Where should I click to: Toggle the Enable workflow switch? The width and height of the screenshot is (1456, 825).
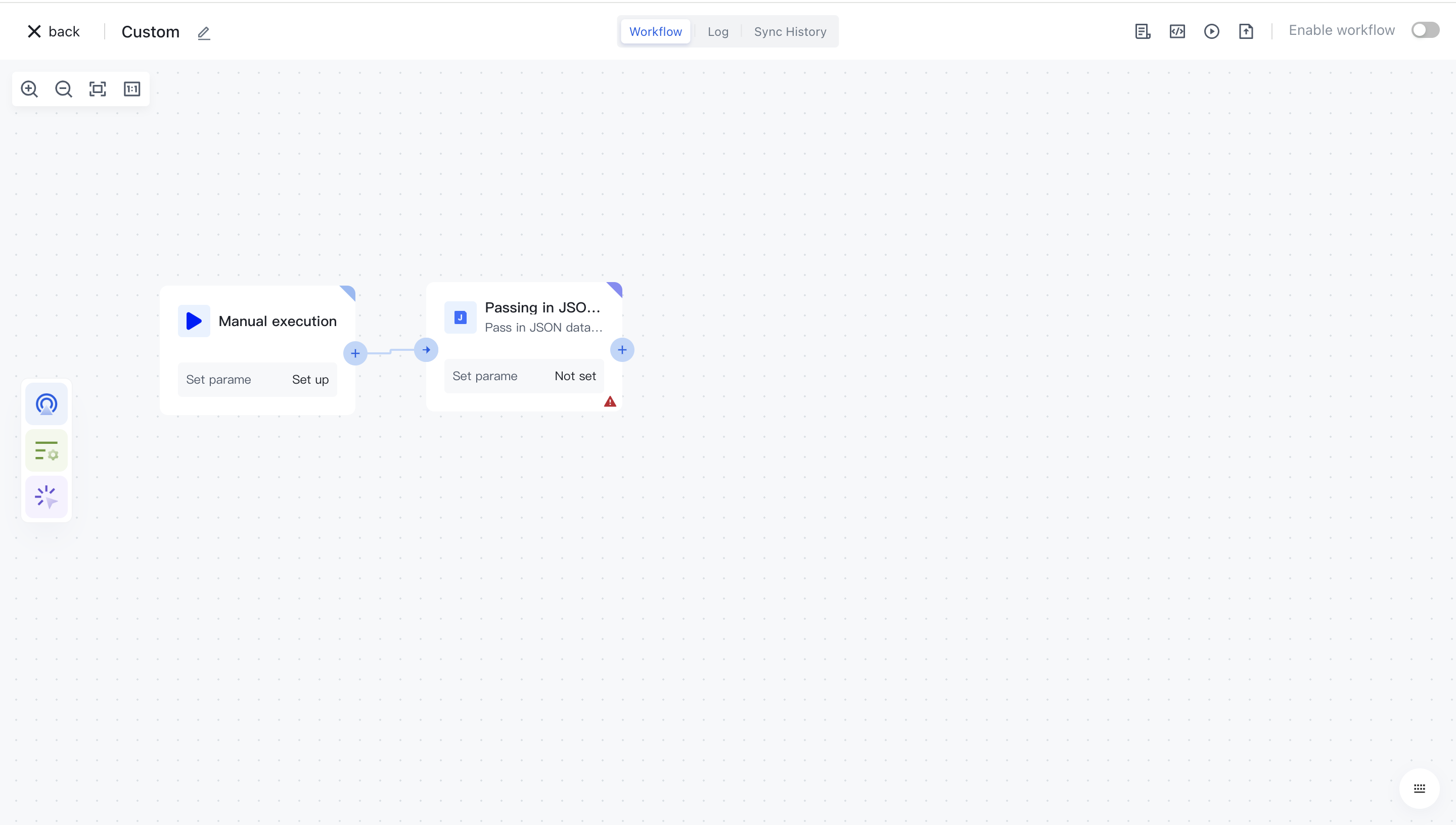click(x=1425, y=30)
